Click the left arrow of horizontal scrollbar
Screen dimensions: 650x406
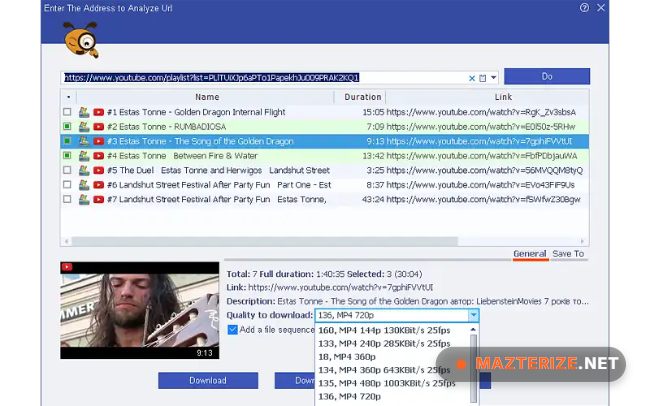[66, 241]
